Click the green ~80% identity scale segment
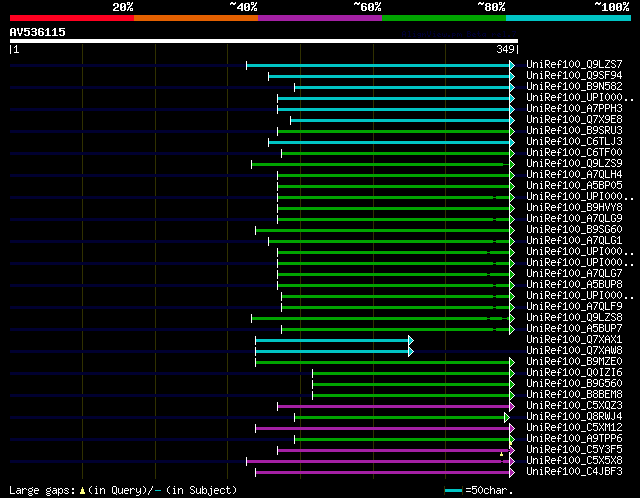The height and width of the screenshot is (498, 640). tap(444, 18)
